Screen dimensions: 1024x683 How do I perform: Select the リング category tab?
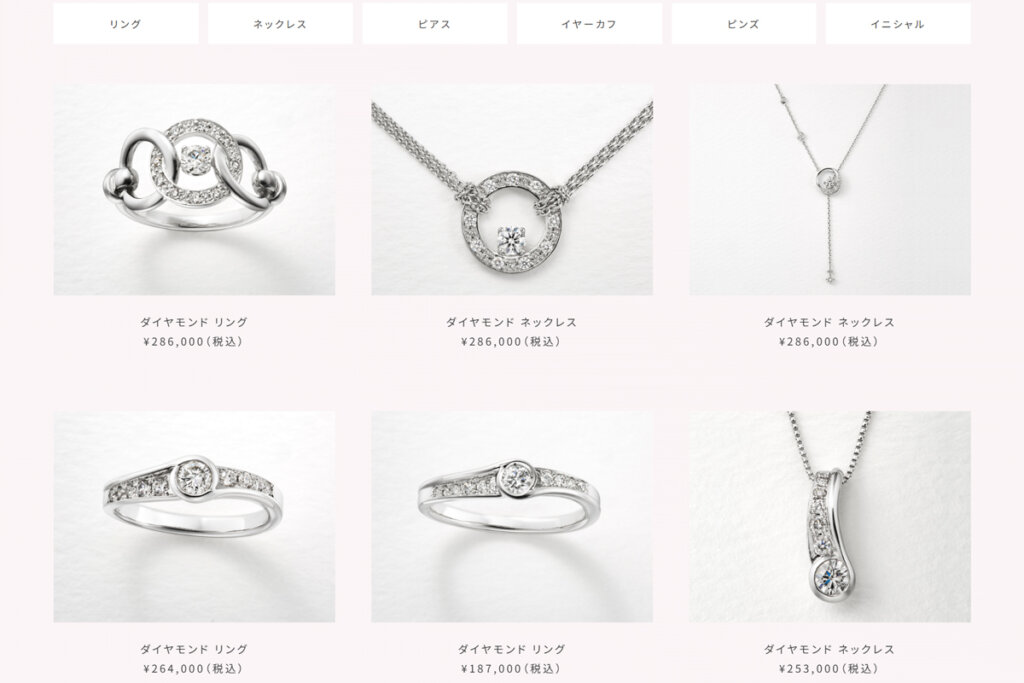point(125,24)
